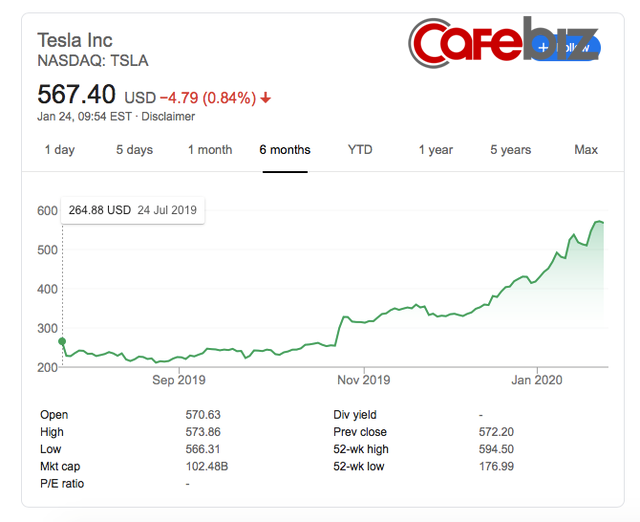Select the 5 days range tab

(134, 150)
